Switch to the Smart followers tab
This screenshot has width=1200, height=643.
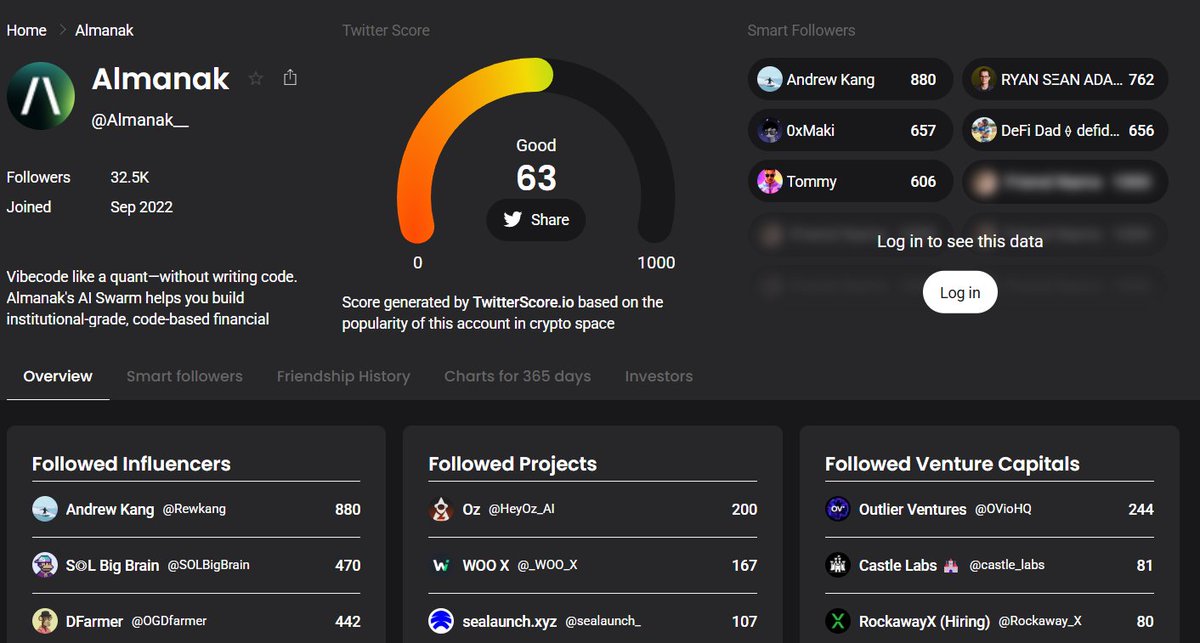point(184,376)
